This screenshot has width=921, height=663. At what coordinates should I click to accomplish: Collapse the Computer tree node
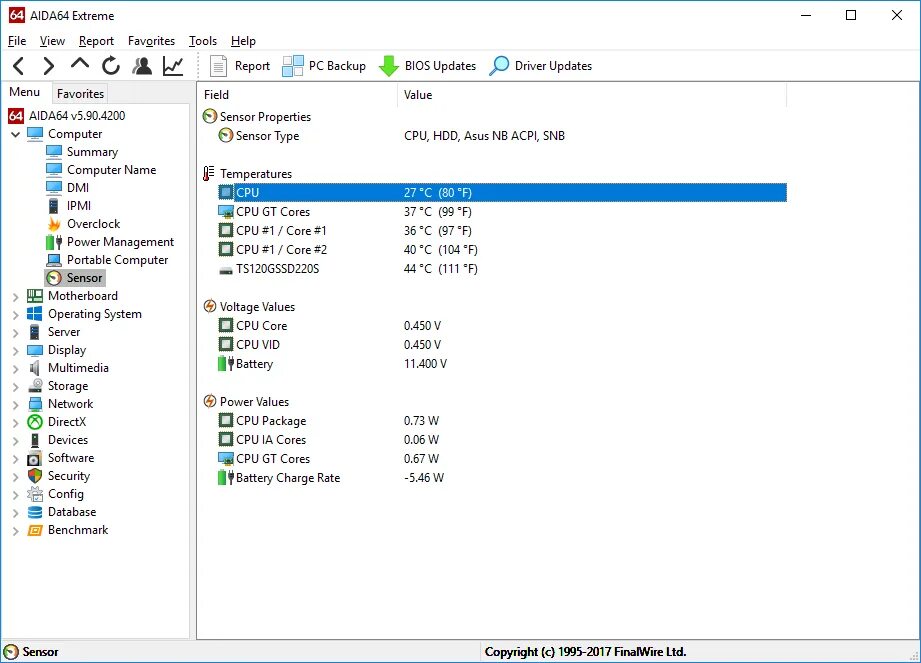(x=16, y=134)
